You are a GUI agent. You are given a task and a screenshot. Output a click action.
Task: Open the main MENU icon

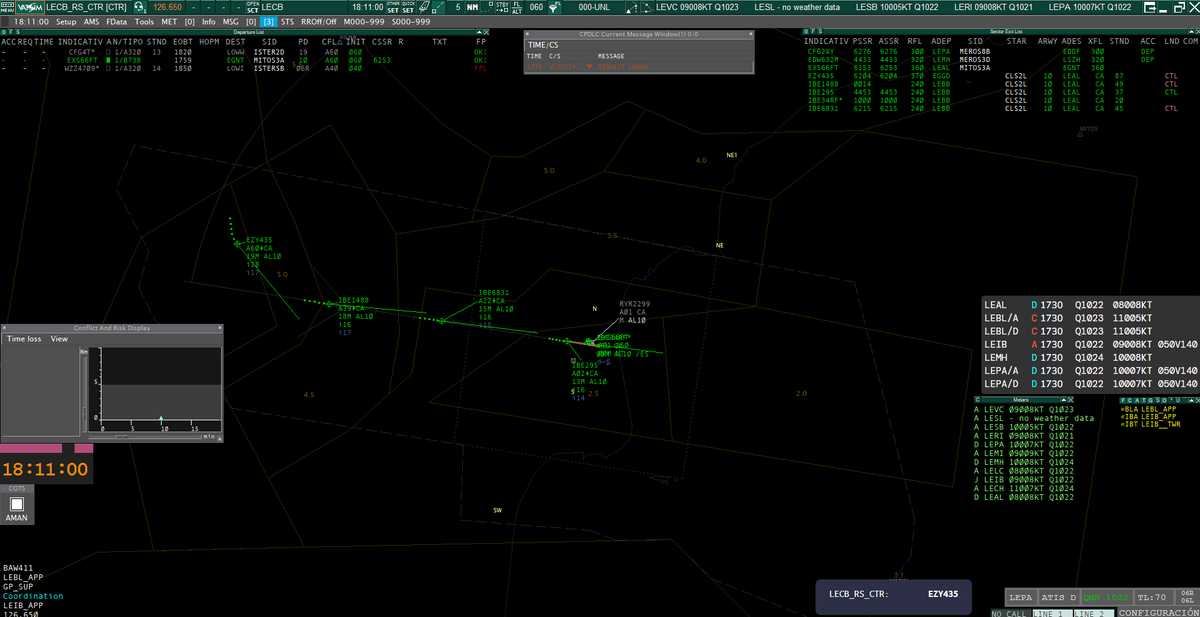[8, 7]
